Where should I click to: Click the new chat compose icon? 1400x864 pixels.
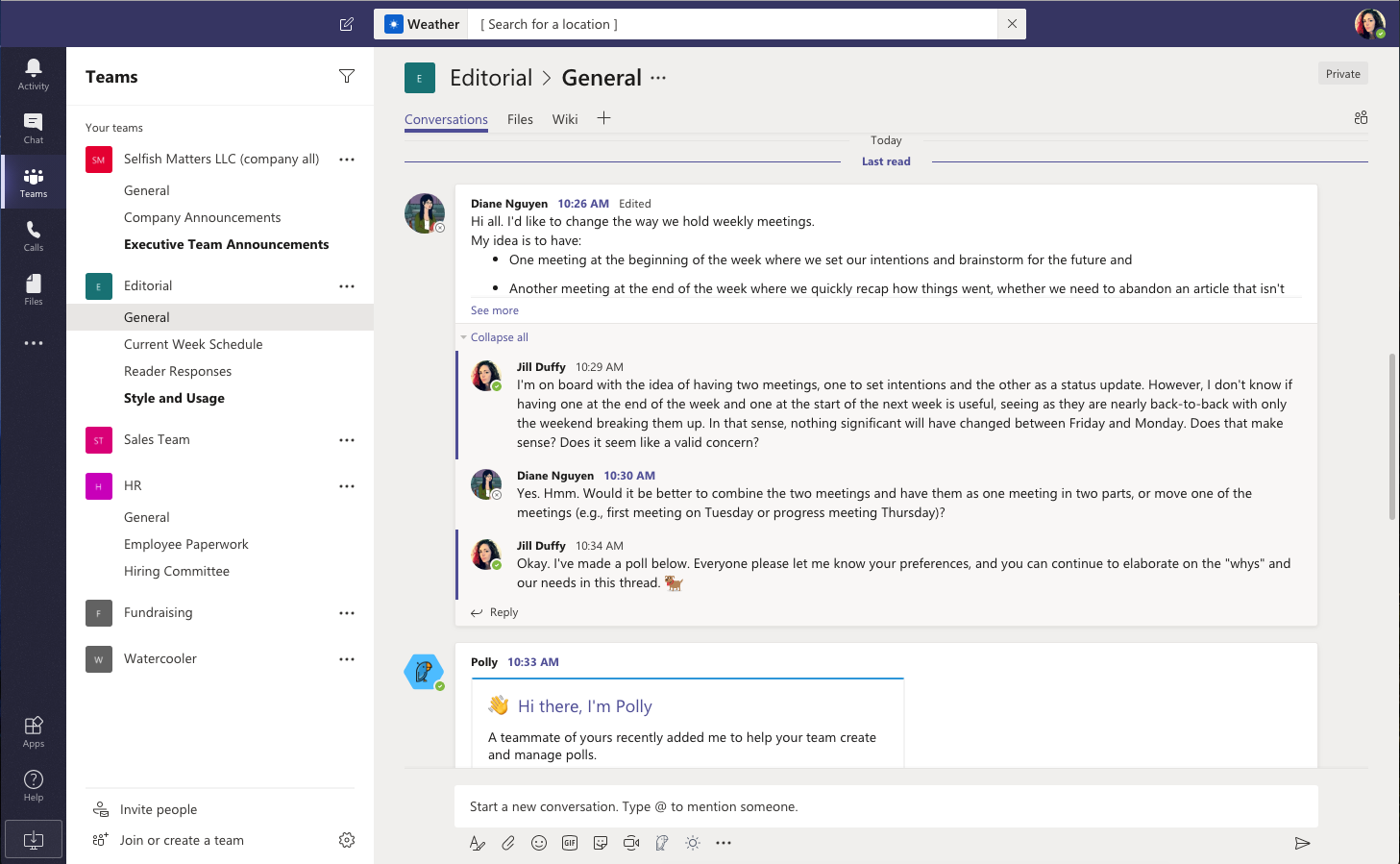pos(347,24)
